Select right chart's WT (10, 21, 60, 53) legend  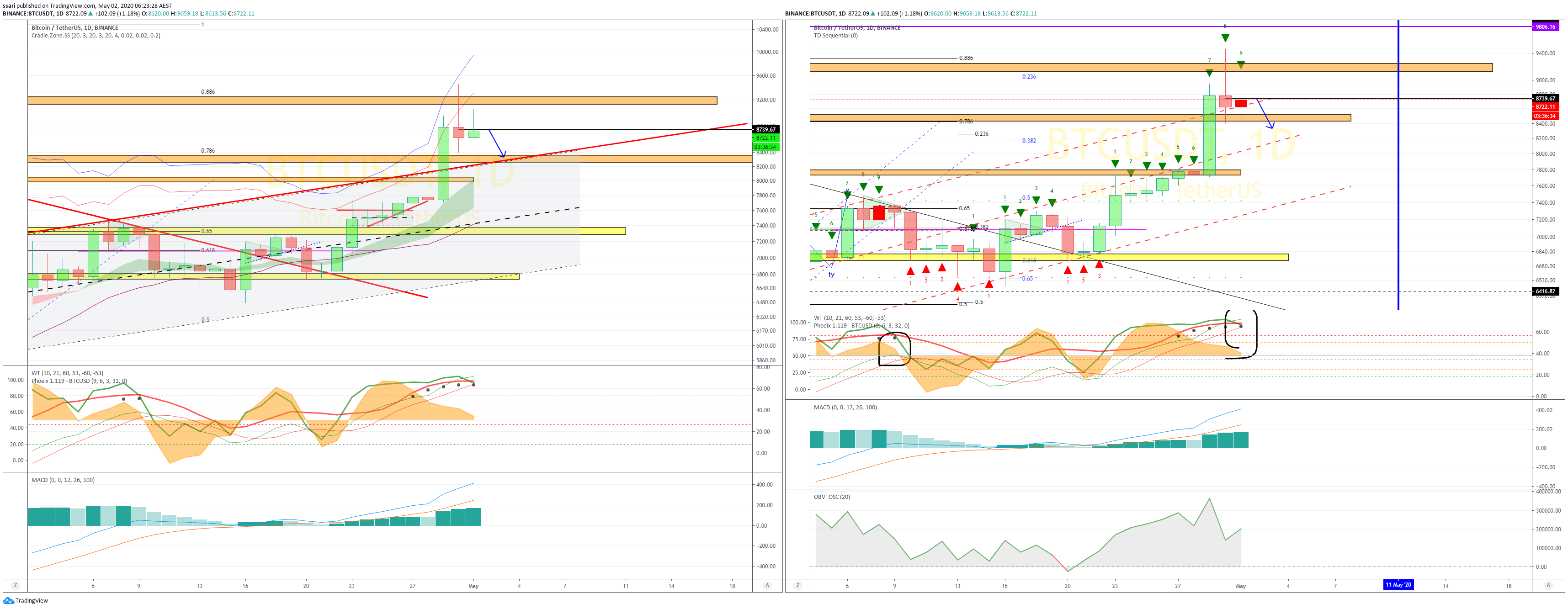[849, 318]
